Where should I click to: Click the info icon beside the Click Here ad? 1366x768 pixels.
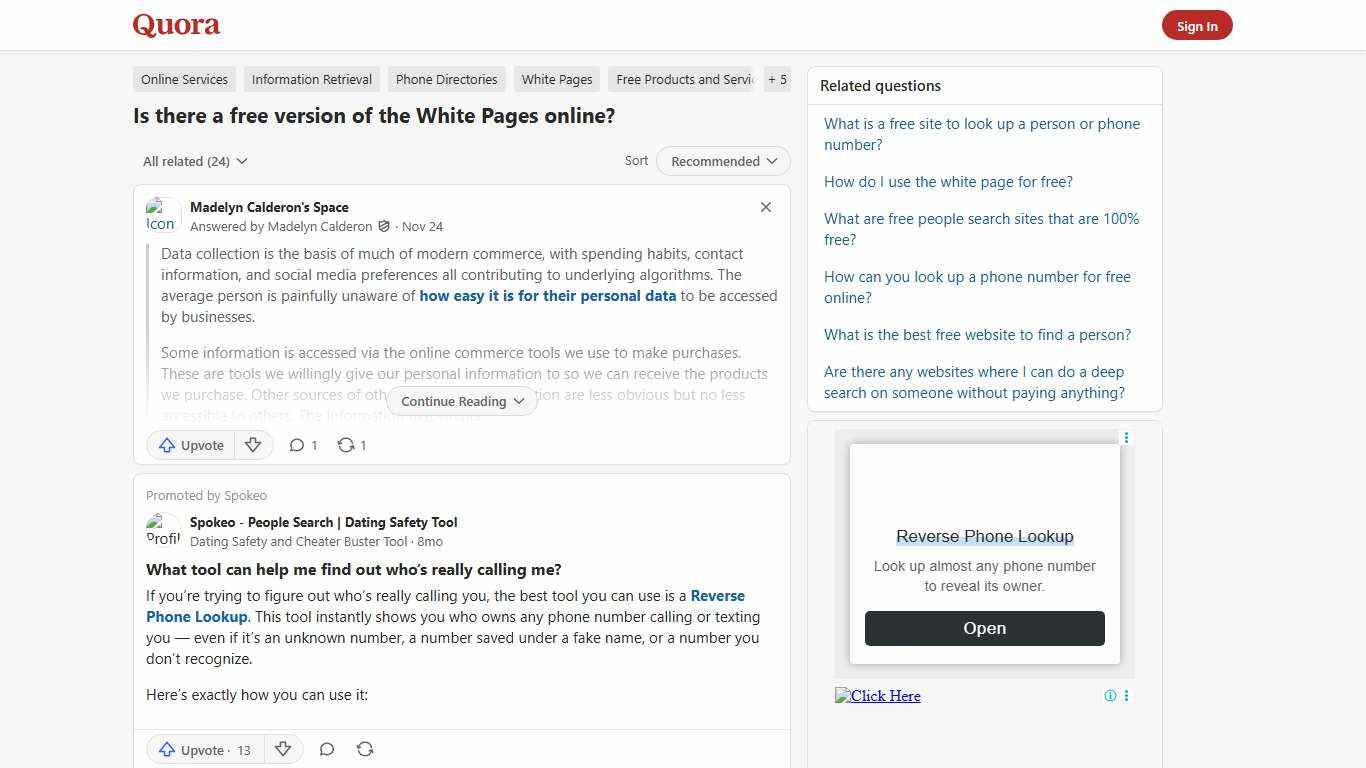click(1110, 695)
